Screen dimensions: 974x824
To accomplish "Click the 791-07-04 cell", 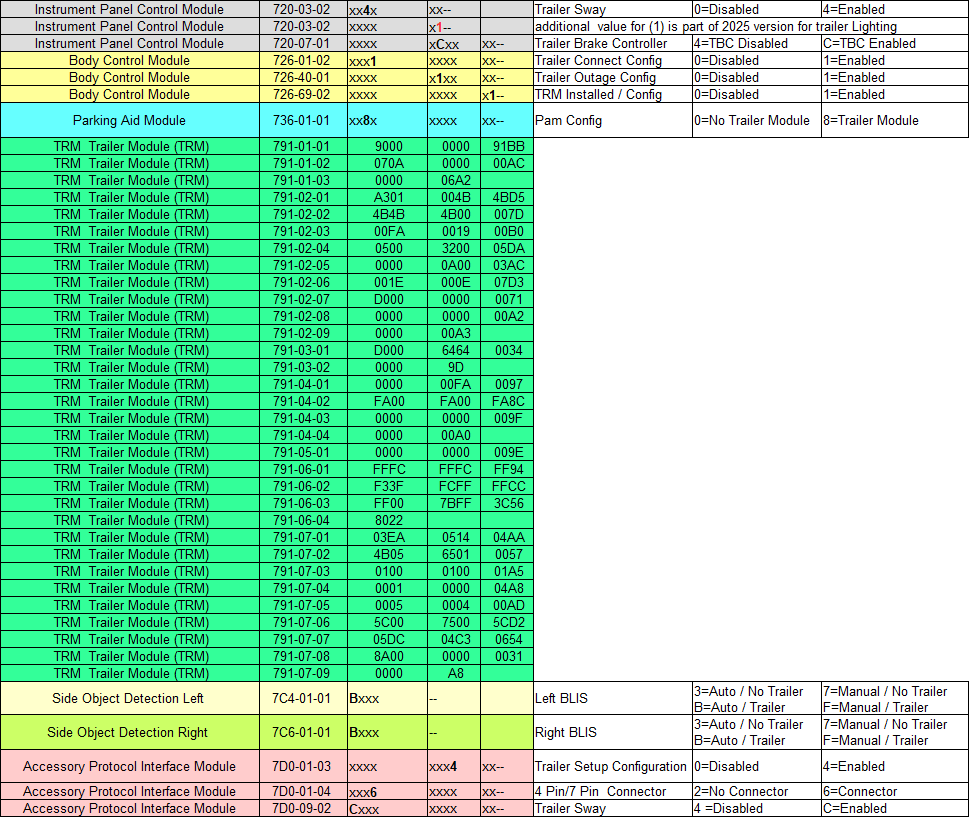I will tap(303, 588).
